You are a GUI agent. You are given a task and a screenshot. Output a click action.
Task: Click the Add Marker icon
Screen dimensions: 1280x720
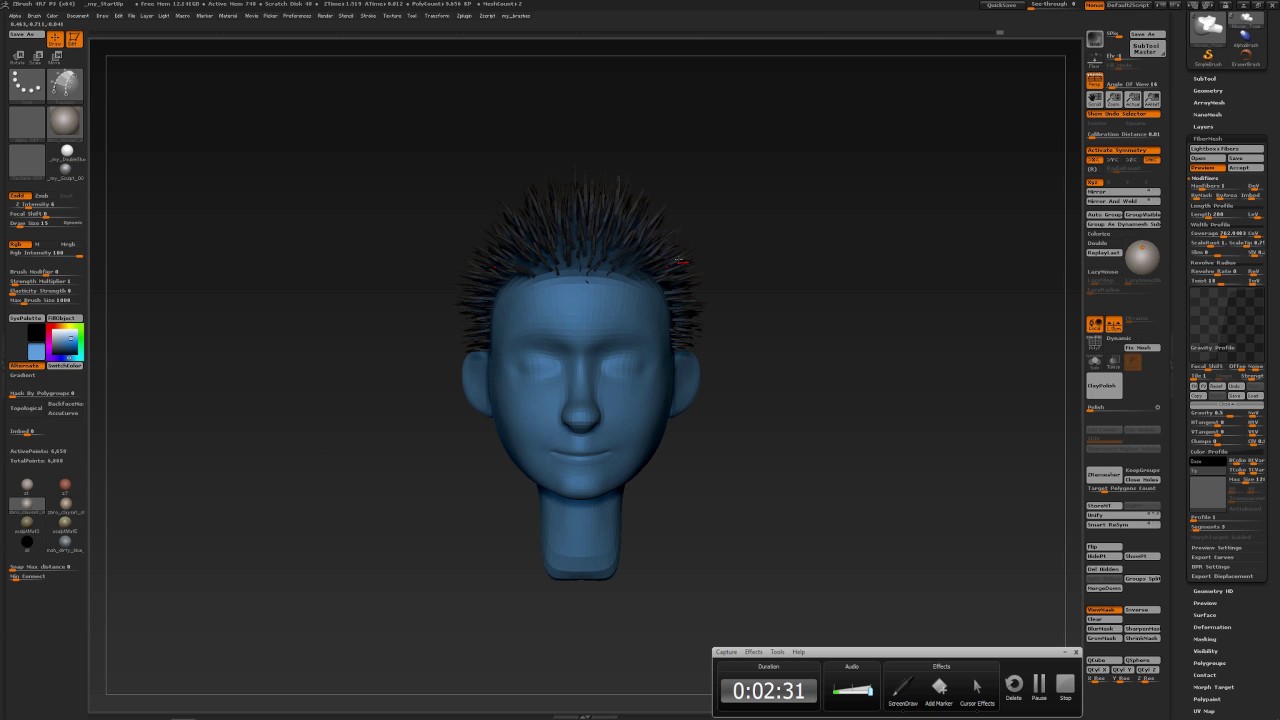[939, 689]
